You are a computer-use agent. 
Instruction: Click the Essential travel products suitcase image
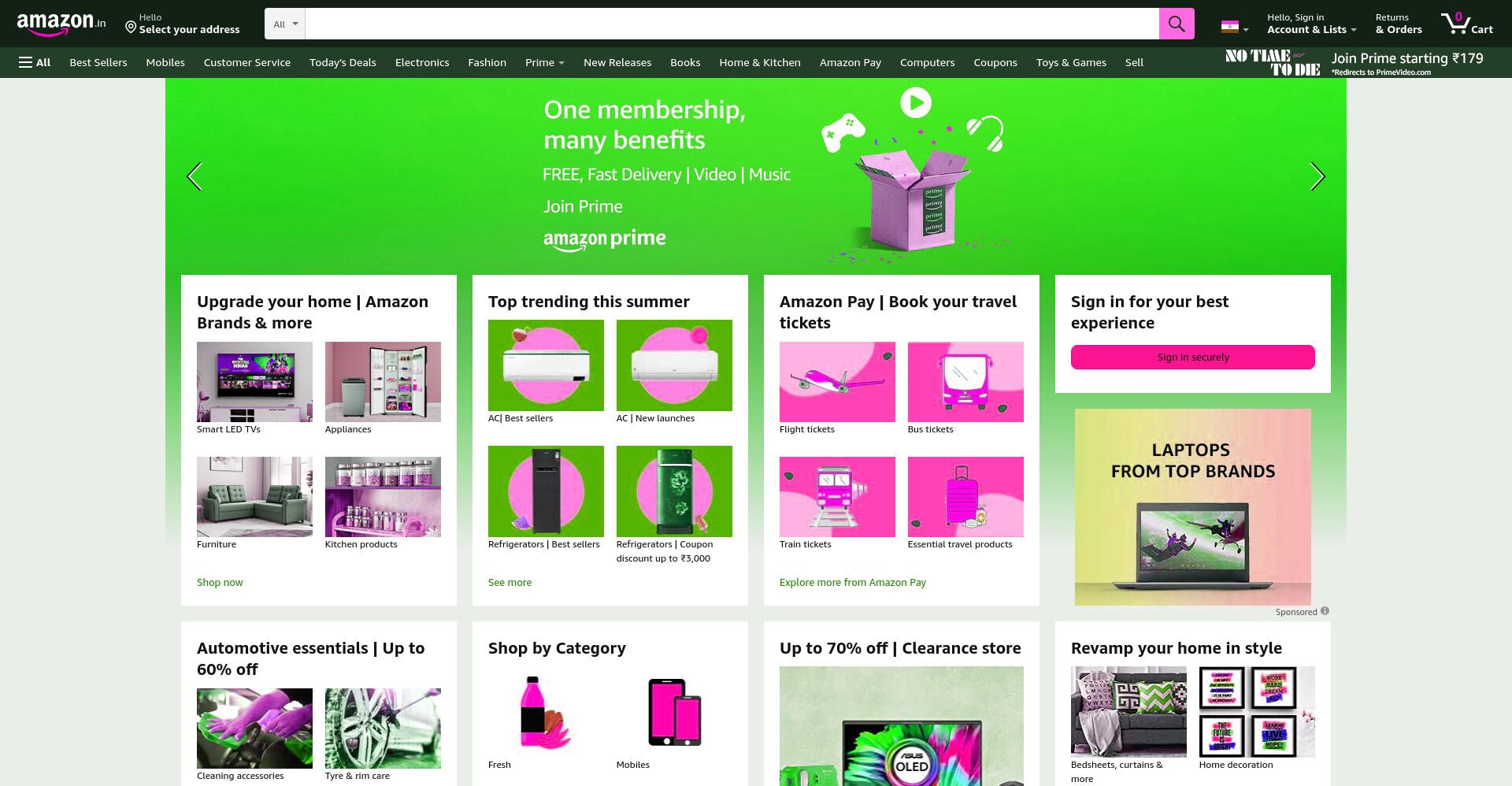coord(965,497)
